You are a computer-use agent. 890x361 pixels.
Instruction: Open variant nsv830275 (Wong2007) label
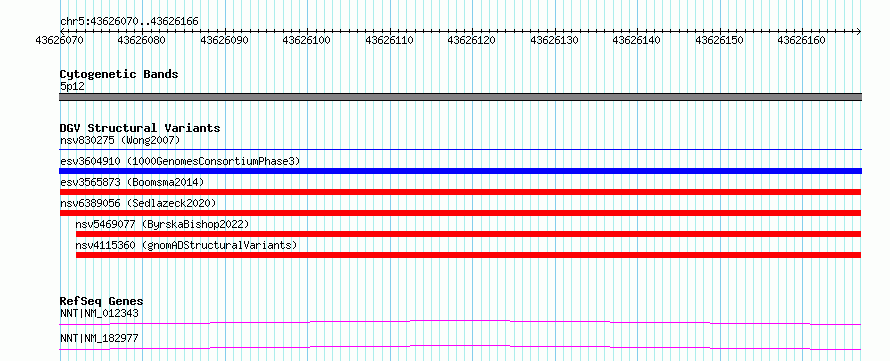tap(120, 140)
